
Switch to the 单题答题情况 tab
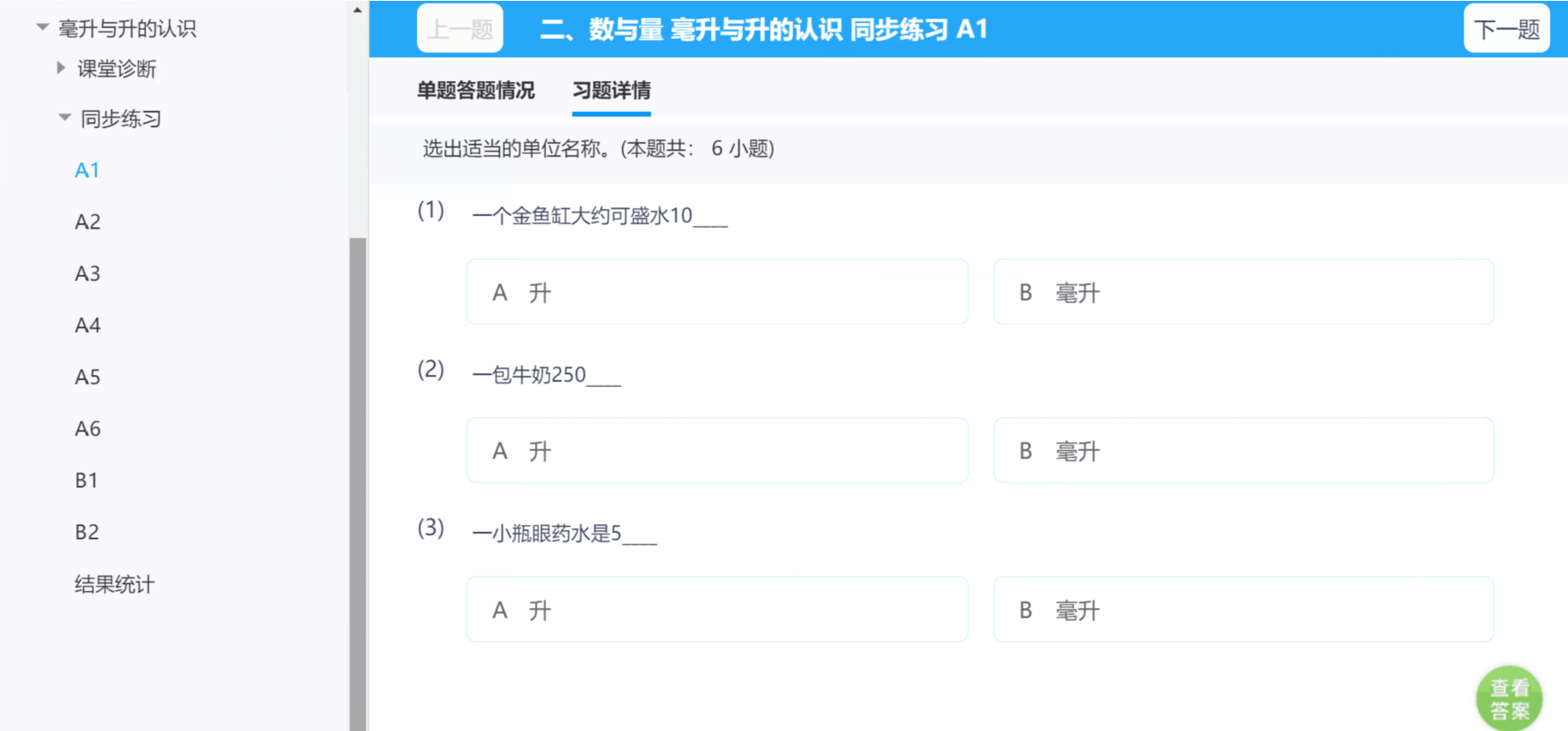[x=476, y=91]
